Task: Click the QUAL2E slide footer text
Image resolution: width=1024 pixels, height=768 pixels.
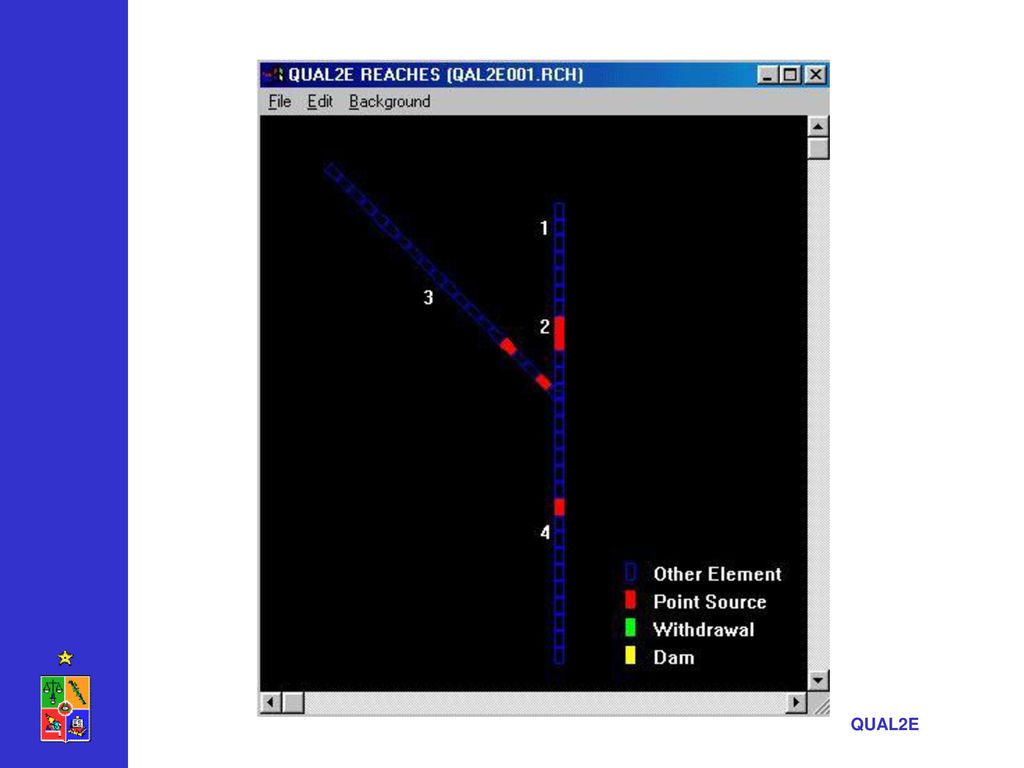Action: [x=884, y=724]
